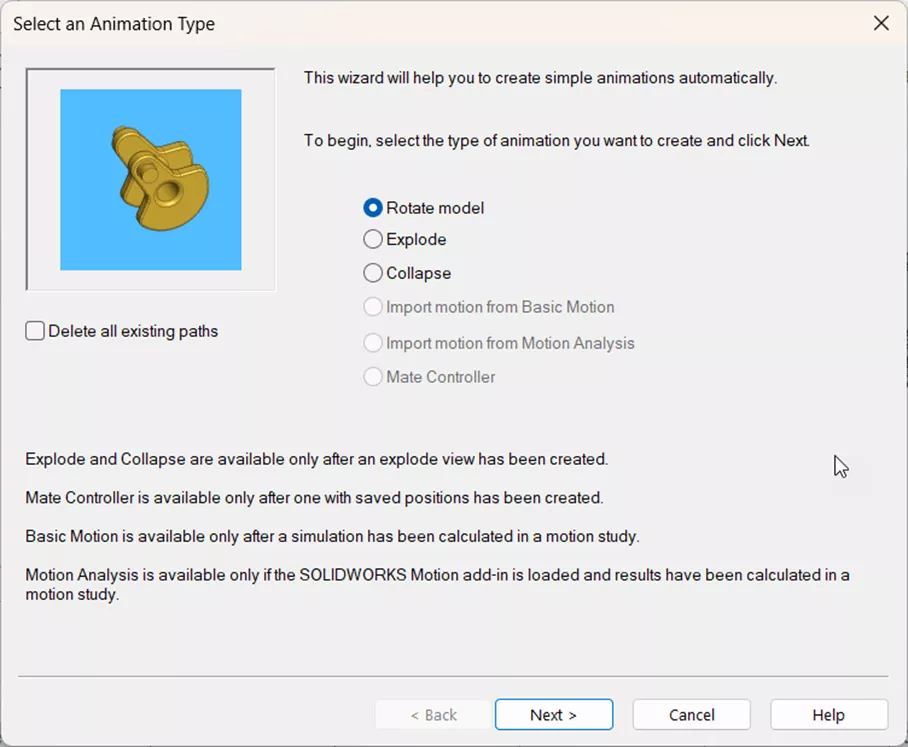Screen dimensions: 908x747
Task: Select the Rotate model radio button
Action: click(x=373, y=208)
